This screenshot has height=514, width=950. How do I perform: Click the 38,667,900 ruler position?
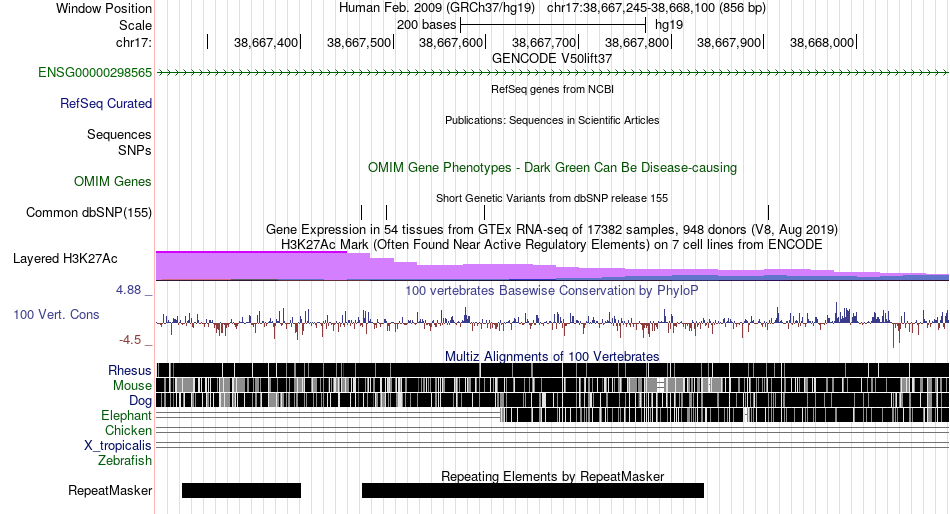[729, 42]
